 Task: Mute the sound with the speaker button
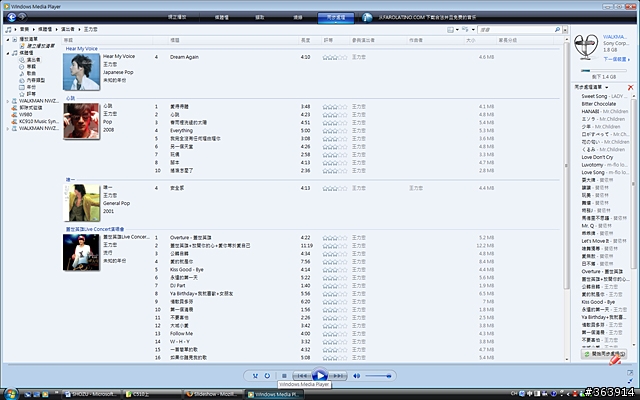pos(356,376)
